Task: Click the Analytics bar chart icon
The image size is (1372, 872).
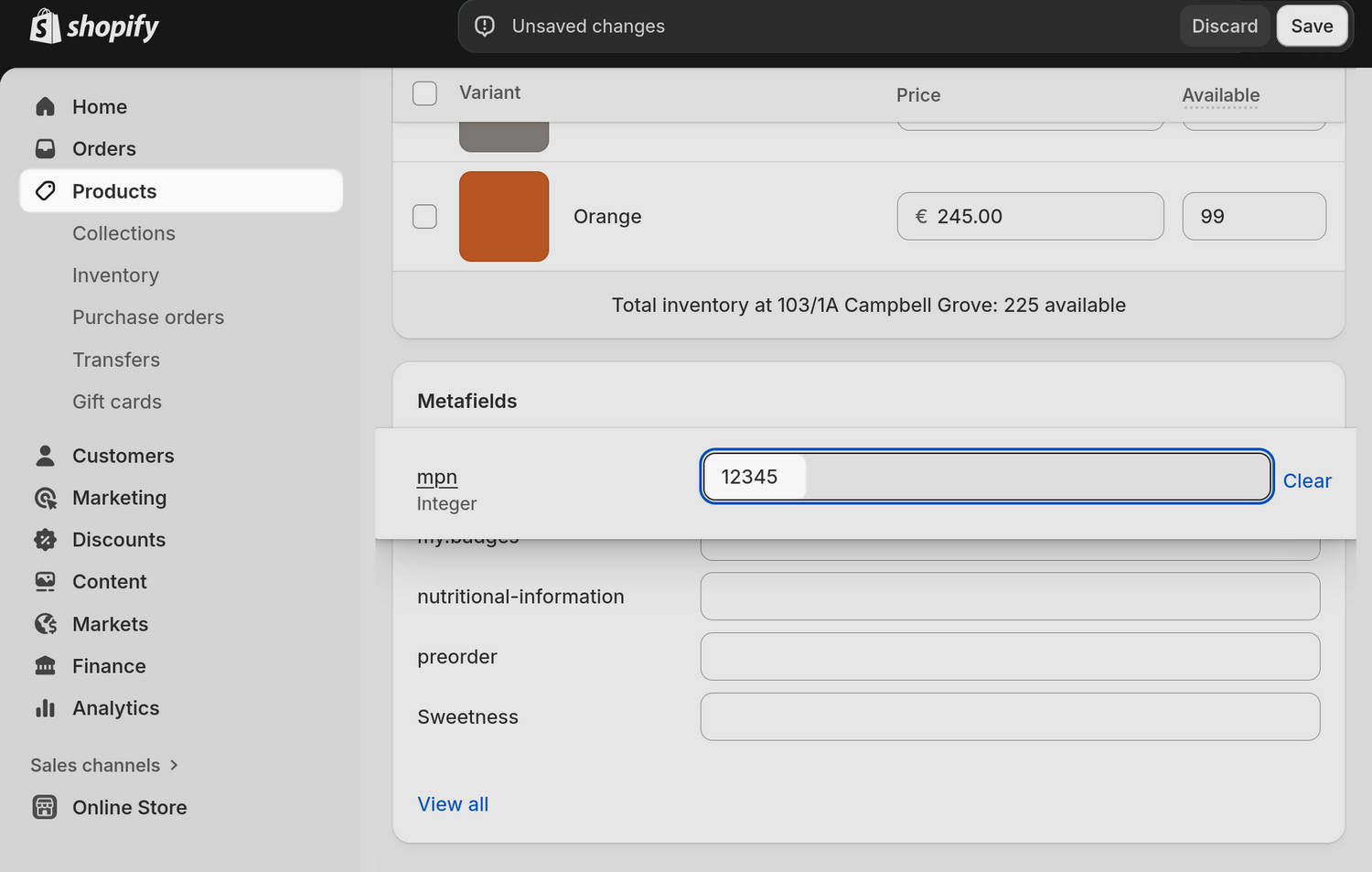Action: [45, 707]
